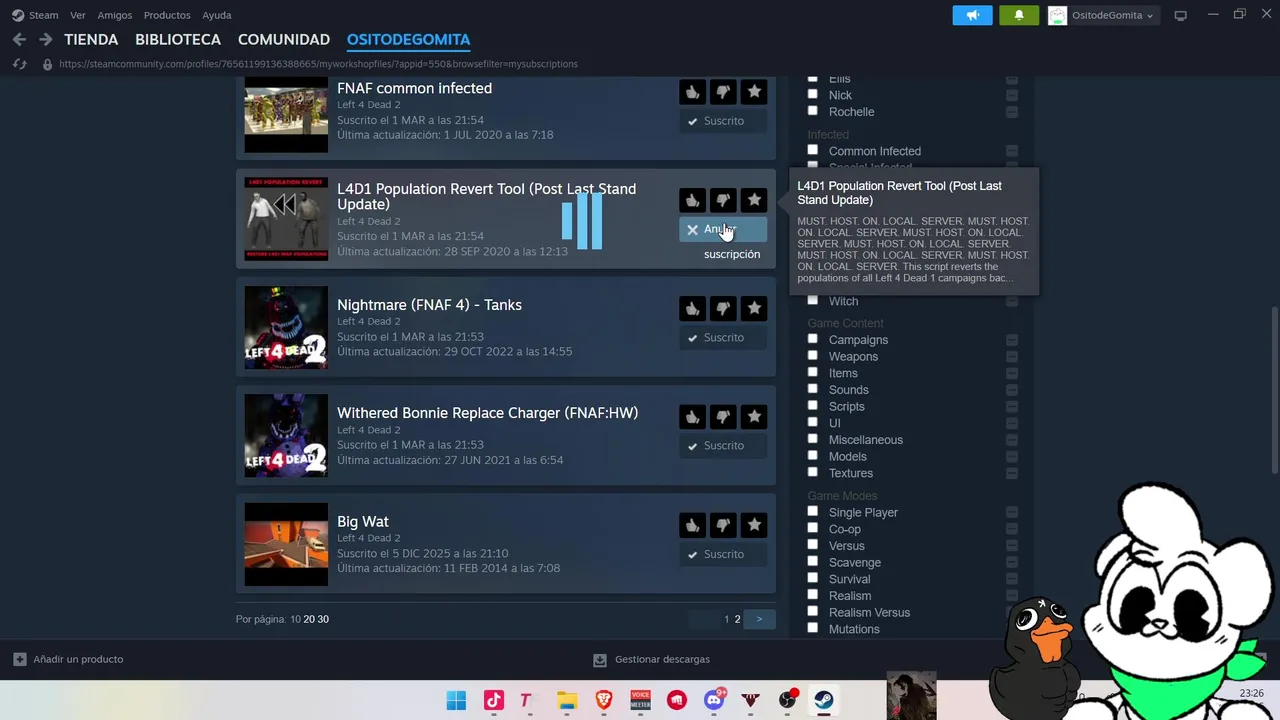Thumbs up FNAF common infected
The width and height of the screenshot is (1280, 720).
692,92
